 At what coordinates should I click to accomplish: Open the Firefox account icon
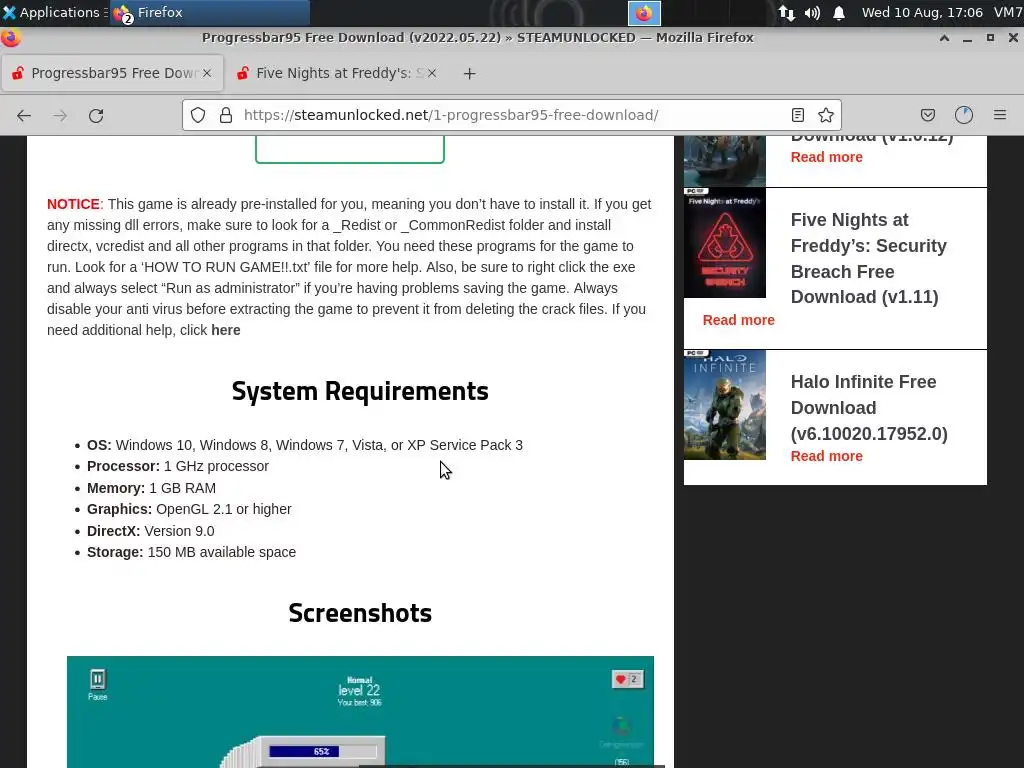(x=964, y=115)
